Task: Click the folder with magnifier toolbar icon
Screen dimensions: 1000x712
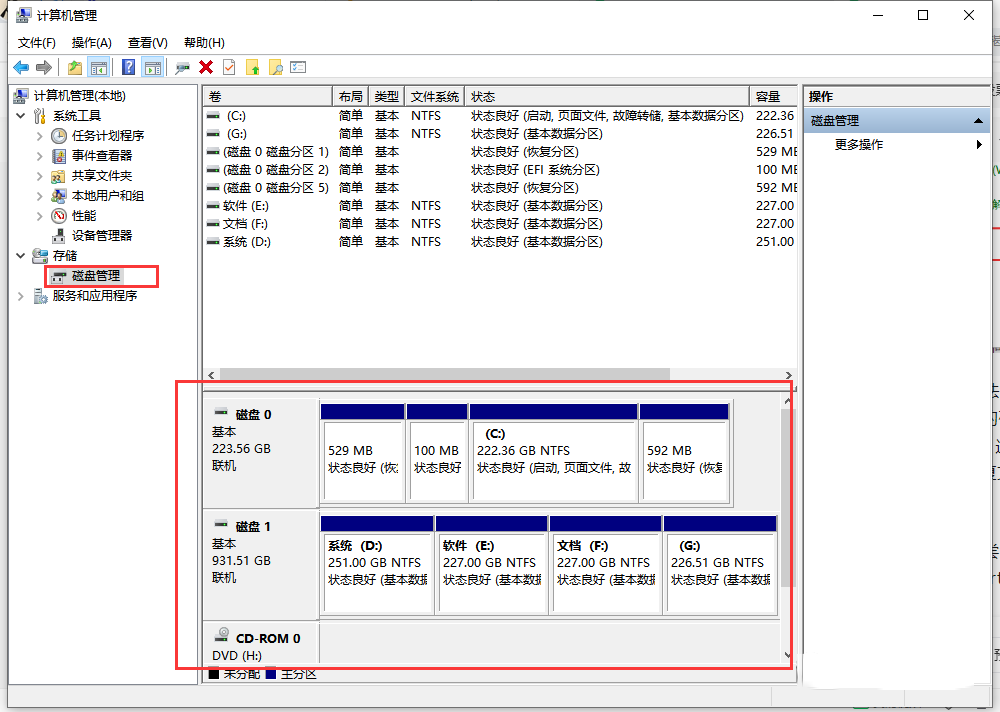Action: 276,67
